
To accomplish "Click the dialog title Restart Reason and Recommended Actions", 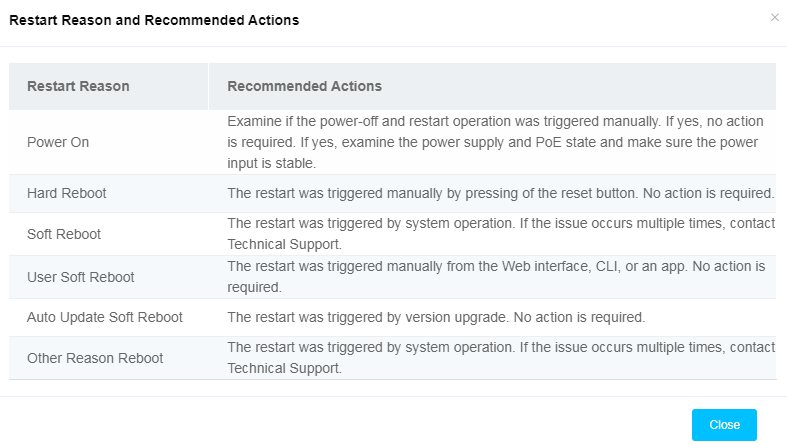I will [154, 20].
